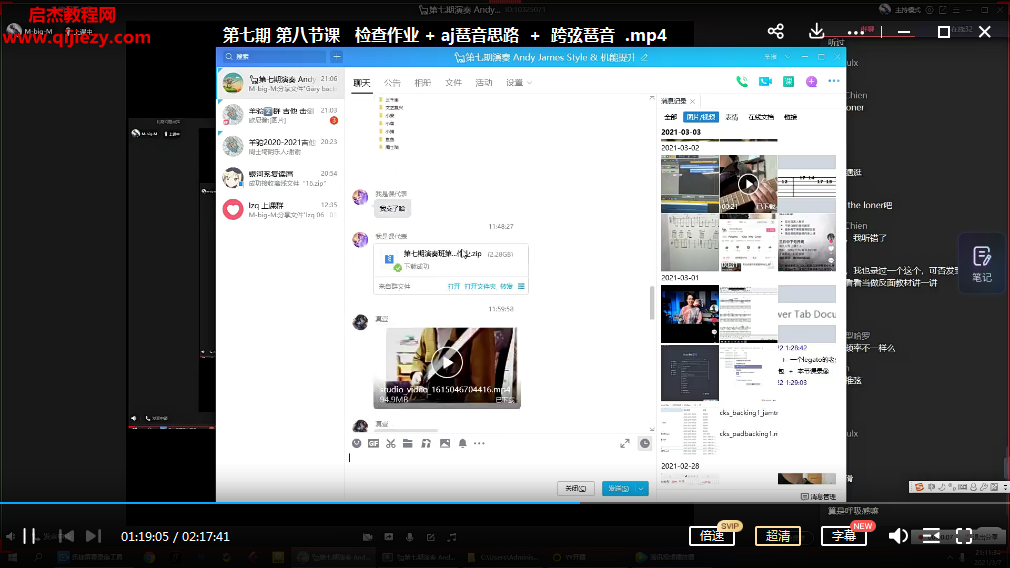Open the 第七期演奏 Andy group conversation
1010x568 pixels.
(x=280, y=83)
